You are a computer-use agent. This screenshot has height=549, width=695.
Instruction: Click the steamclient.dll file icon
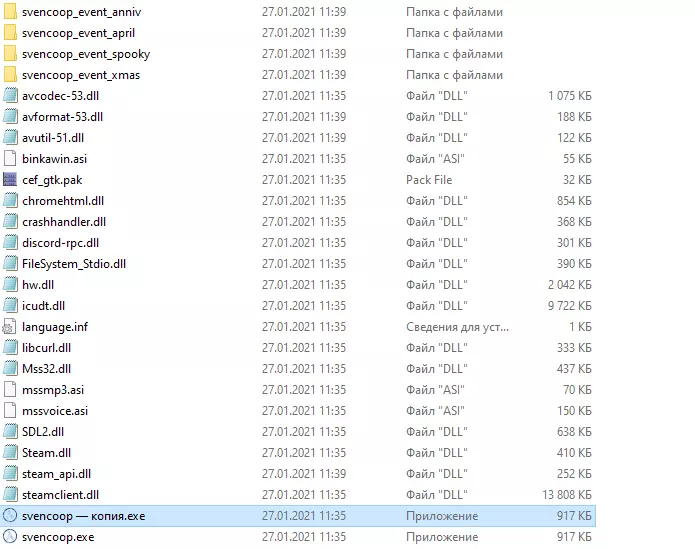click(10, 494)
